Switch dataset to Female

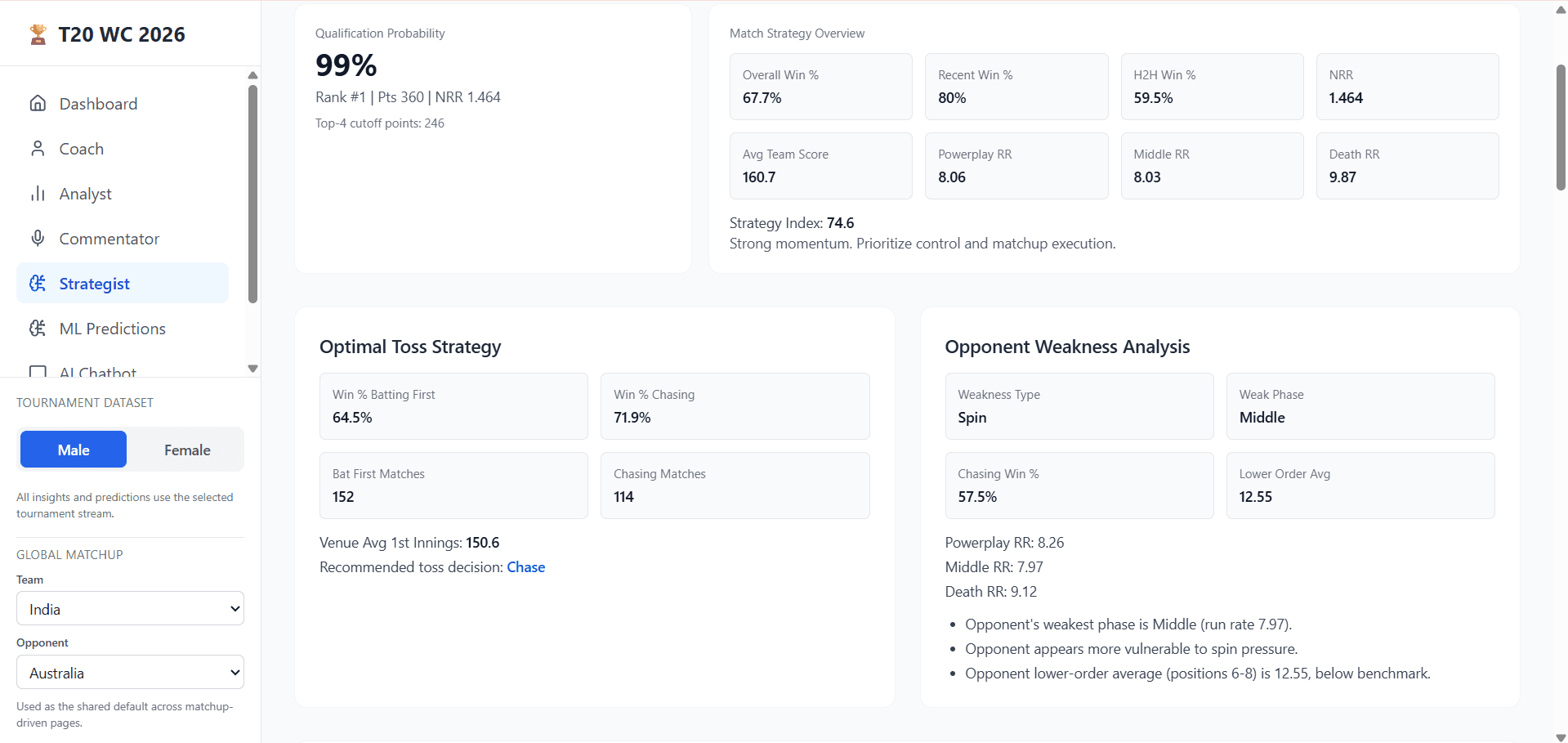click(187, 450)
